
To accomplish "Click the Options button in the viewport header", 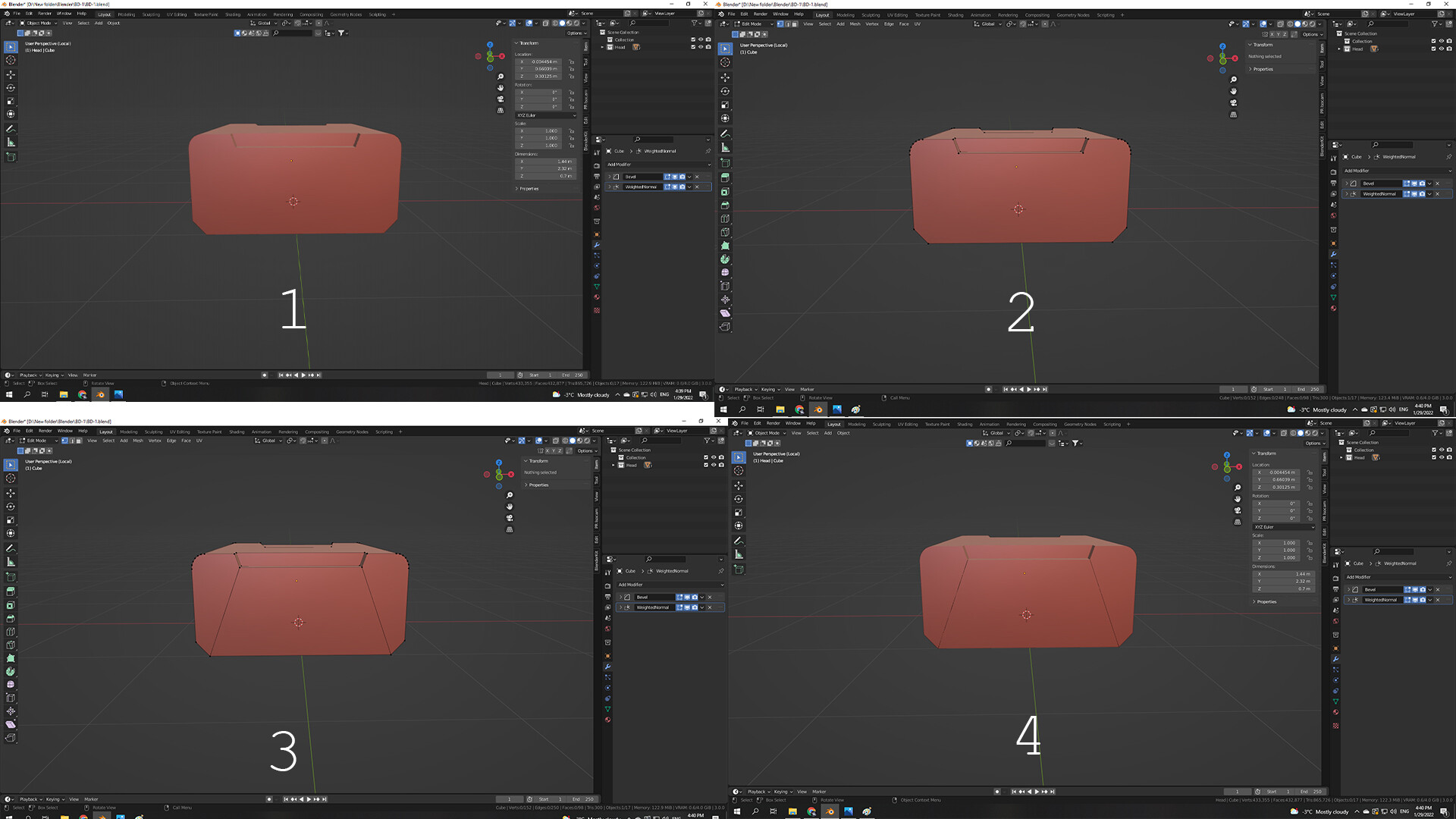I will tap(573, 33).
